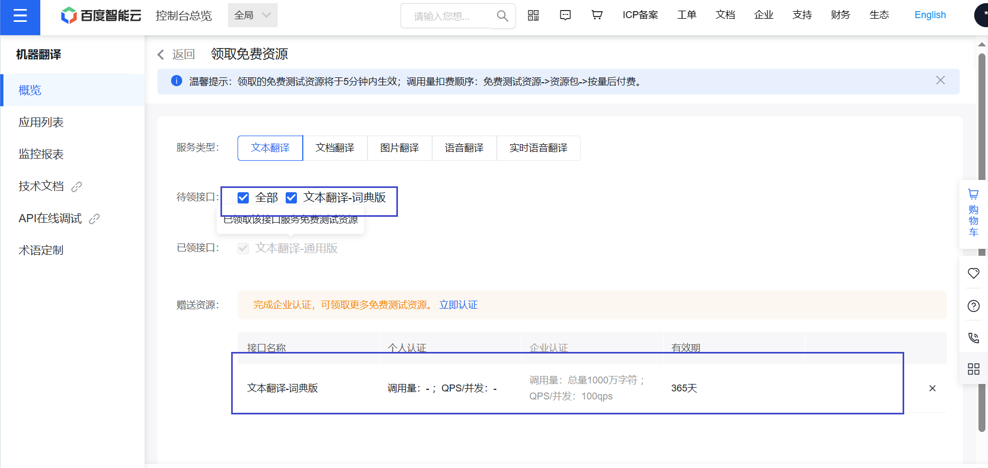Uncheck the 文本翻译-词典版 checkbox
Viewport: 988px width, 468px height.
291,198
